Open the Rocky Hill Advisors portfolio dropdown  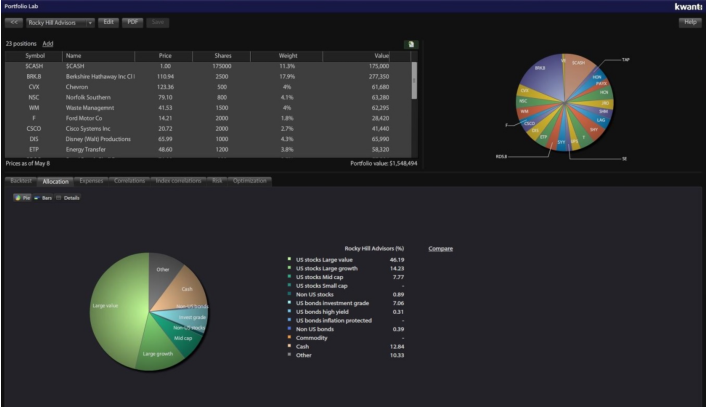[x=60, y=23]
